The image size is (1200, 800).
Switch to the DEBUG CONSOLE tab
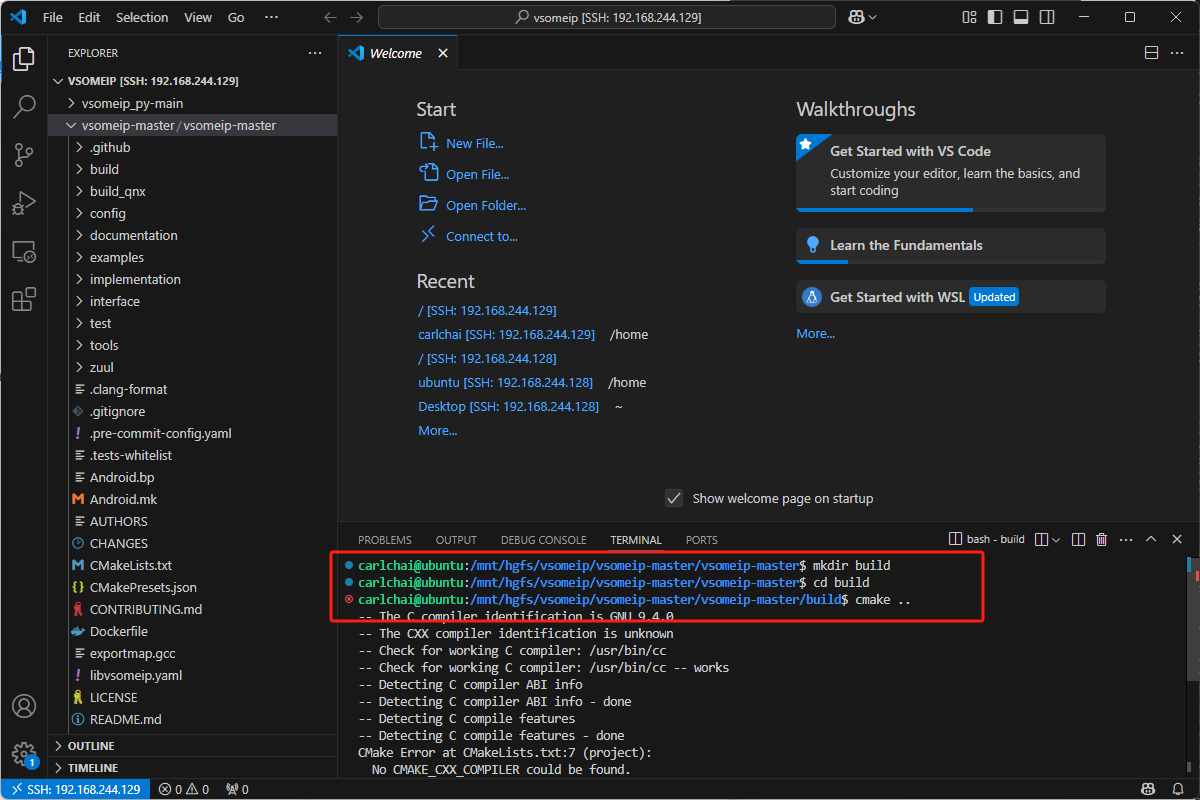tap(543, 540)
